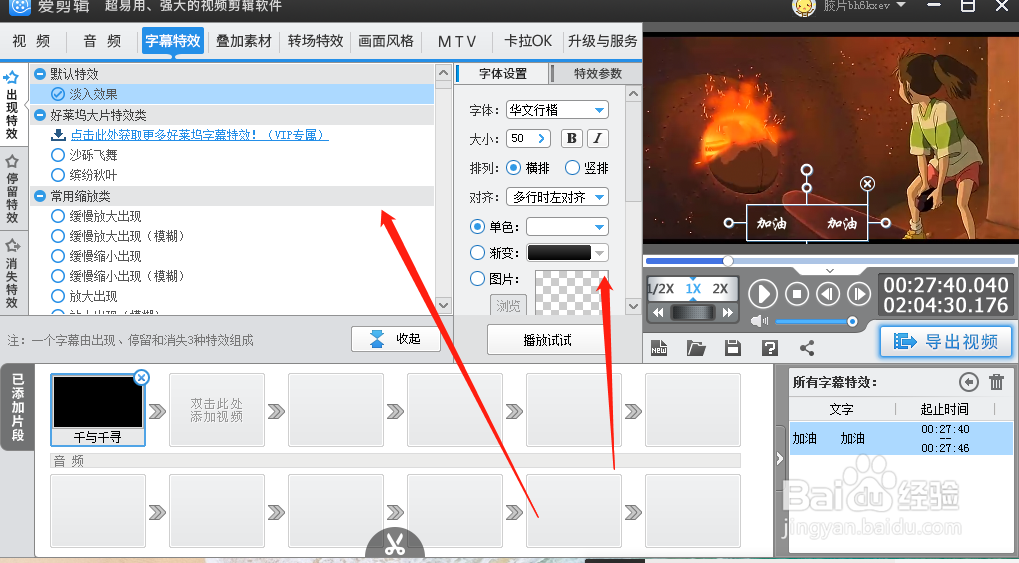
Task: Click the 导出视频 export button
Action: 946,341
